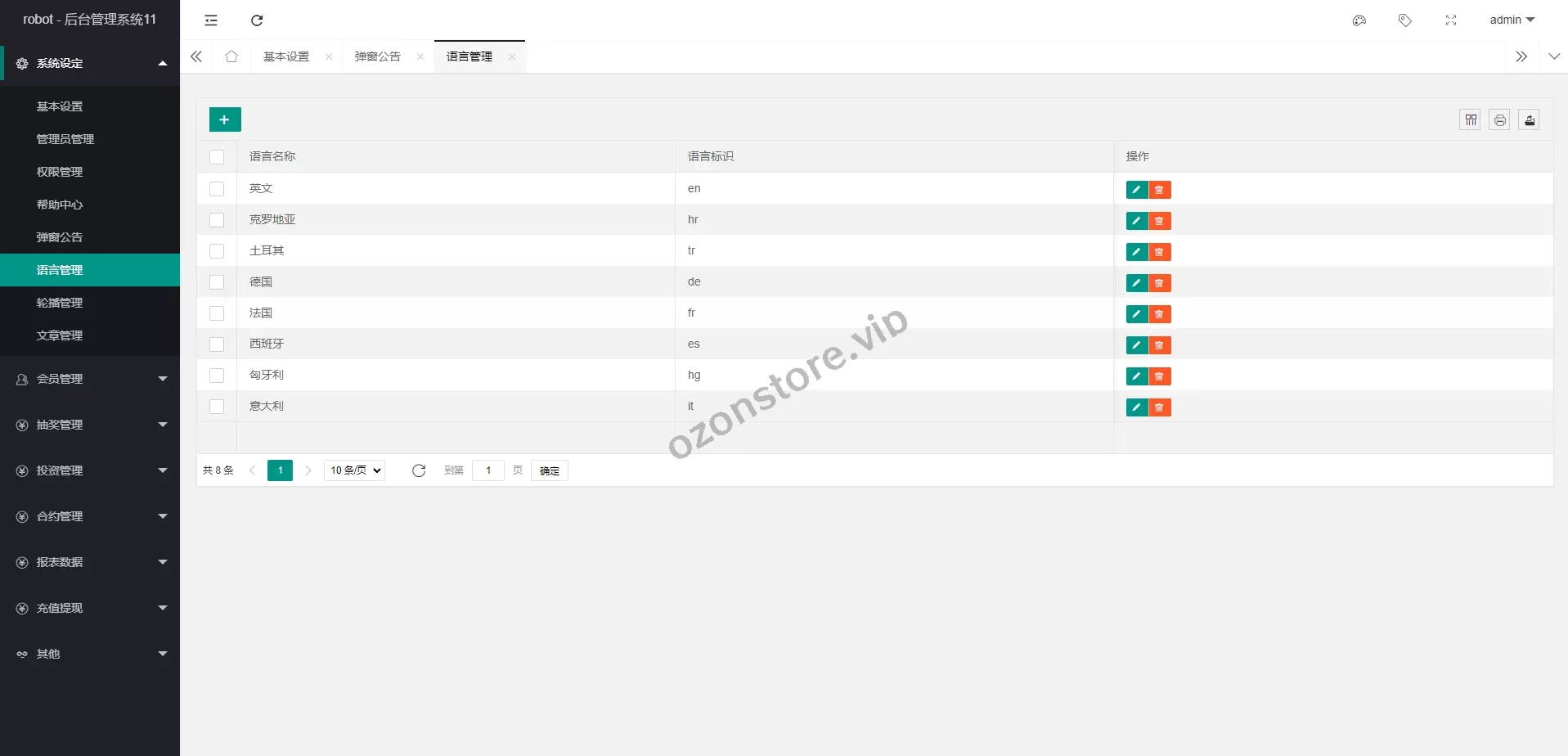Select the checkbox next to 意大利
This screenshot has height=756, width=1568.
pyautogui.click(x=217, y=407)
